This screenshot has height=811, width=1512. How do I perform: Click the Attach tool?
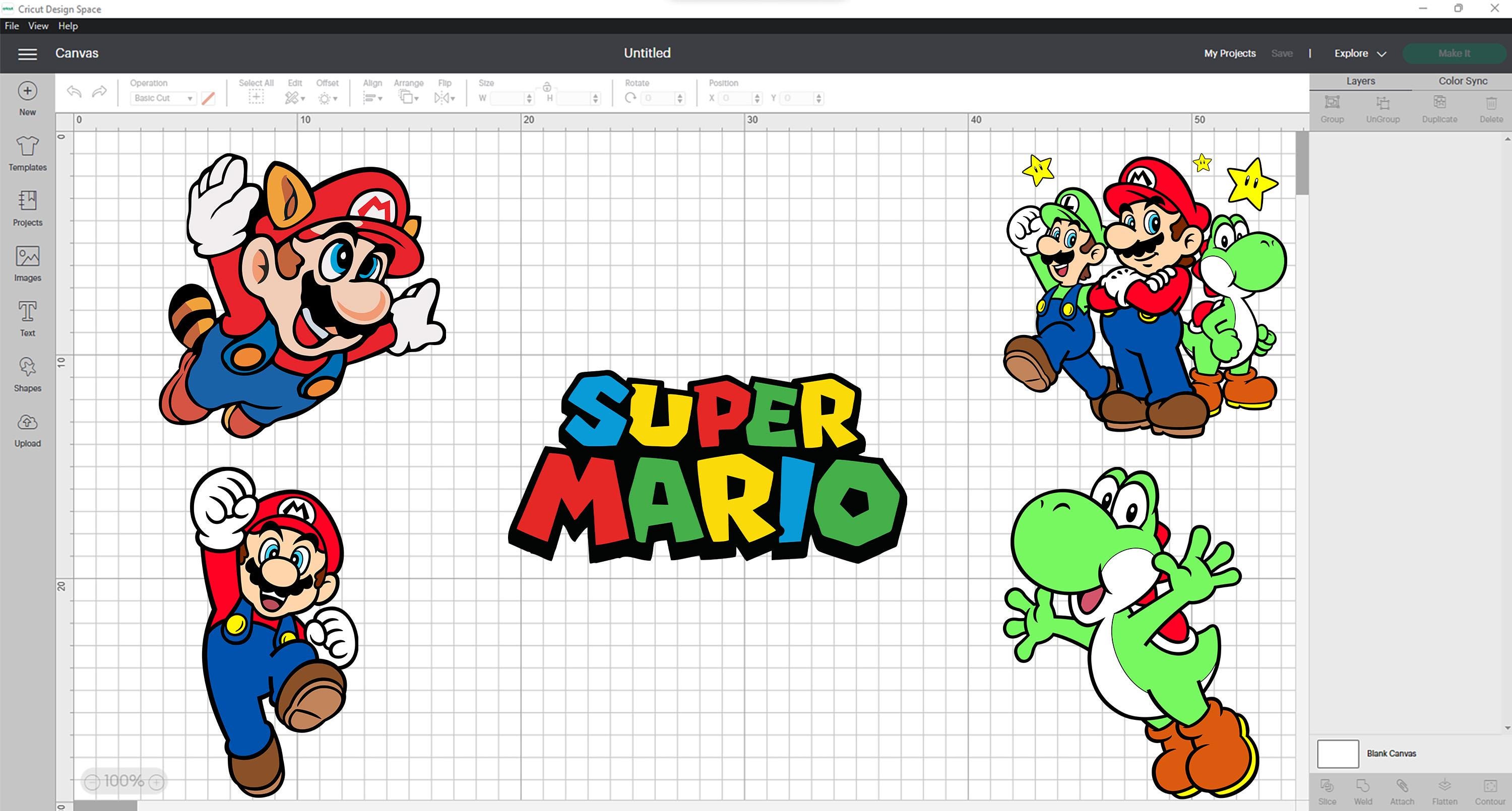pos(1402,792)
